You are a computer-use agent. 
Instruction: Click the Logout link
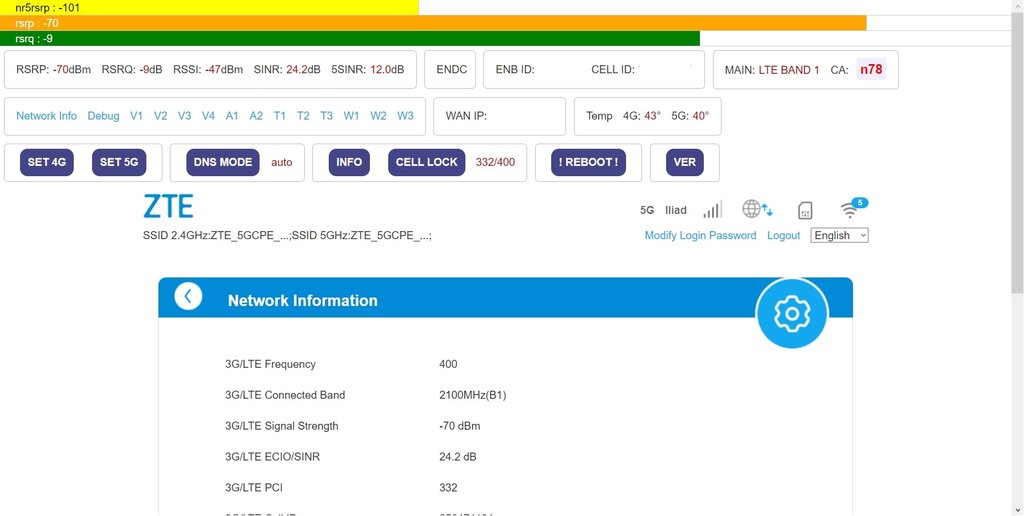tap(783, 235)
